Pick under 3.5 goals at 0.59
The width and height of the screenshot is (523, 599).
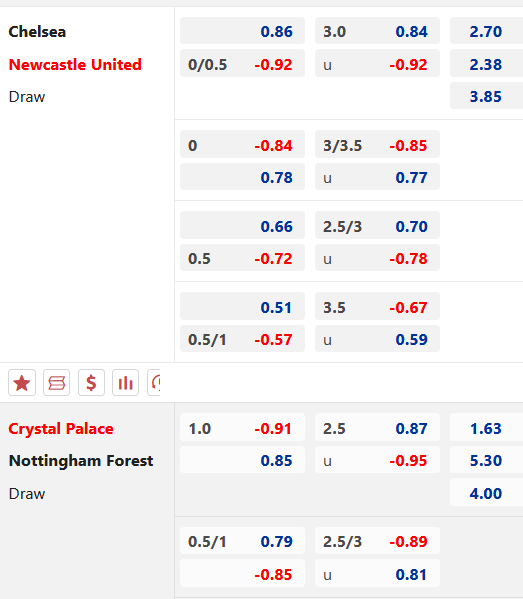pyautogui.click(x=377, y=339)
